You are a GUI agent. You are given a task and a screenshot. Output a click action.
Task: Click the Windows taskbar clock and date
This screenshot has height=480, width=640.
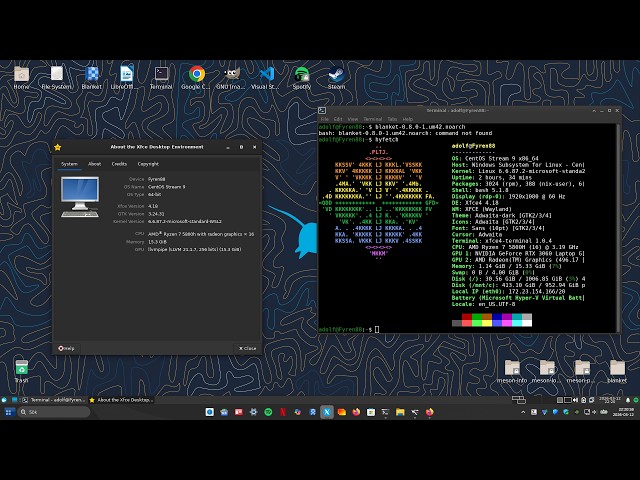623,412
